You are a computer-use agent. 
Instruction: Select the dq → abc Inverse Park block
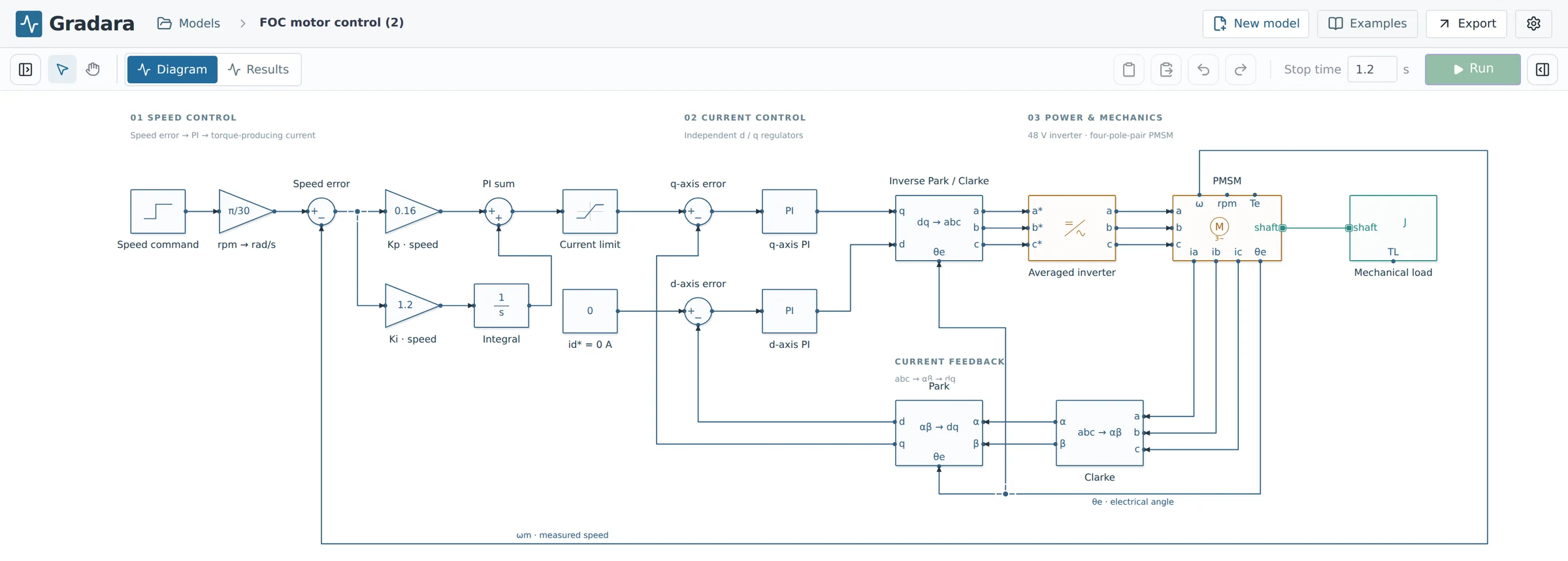click(x=939, y=228)
